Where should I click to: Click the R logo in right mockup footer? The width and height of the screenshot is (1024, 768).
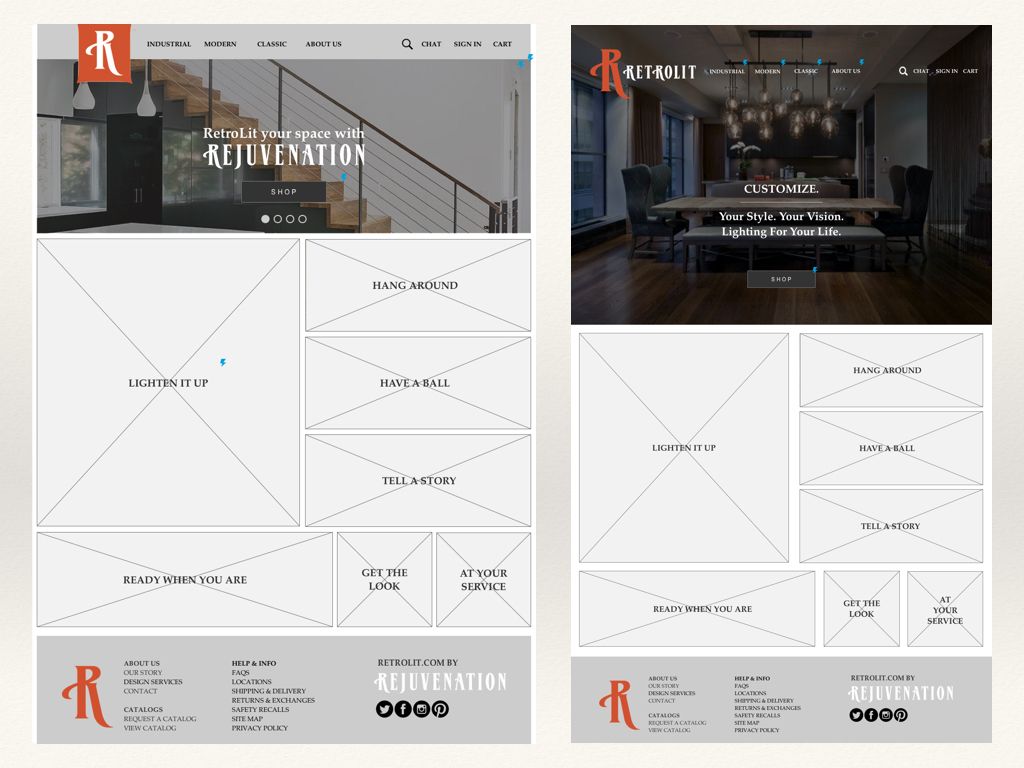[618, 704]
